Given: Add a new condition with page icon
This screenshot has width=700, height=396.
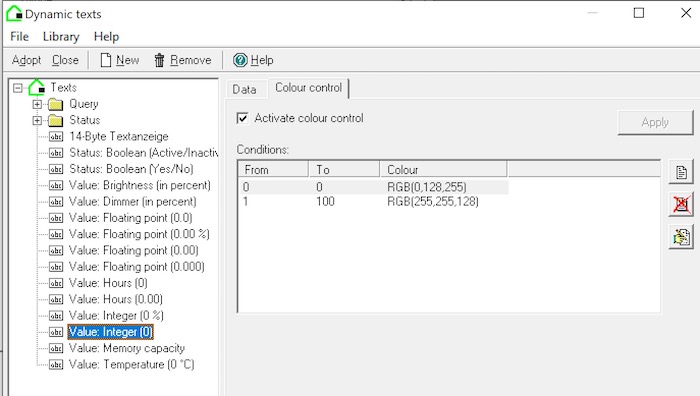Looking at the screenshot, I should click(681, 172).
